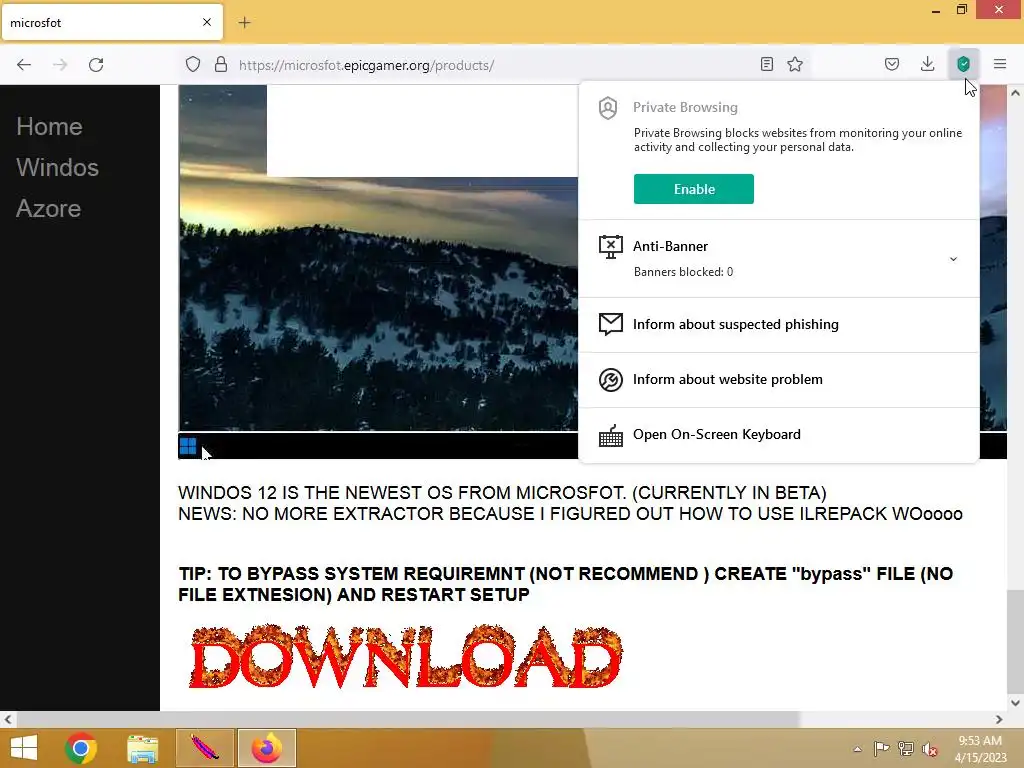The height and width of the screenshot is (768, 1024).
Task: Click the Private Browsing heading text
Action: coord(685,107)
